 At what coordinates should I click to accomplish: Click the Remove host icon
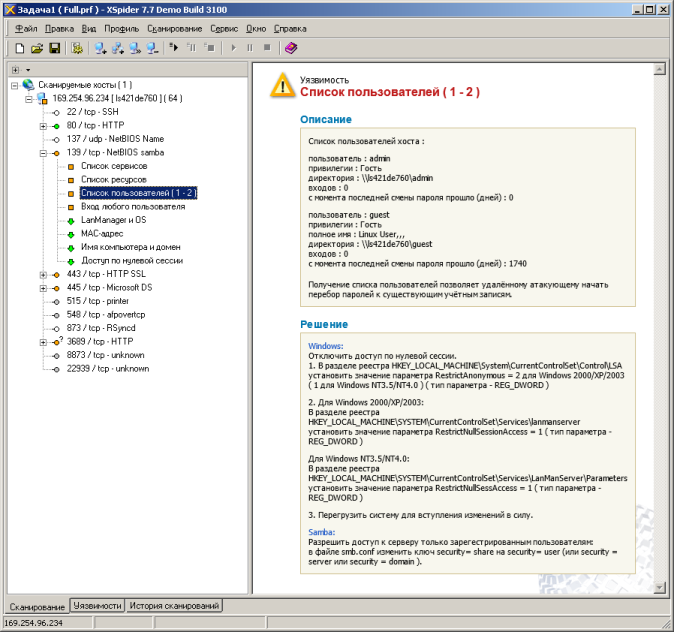[x=152, y=48]
